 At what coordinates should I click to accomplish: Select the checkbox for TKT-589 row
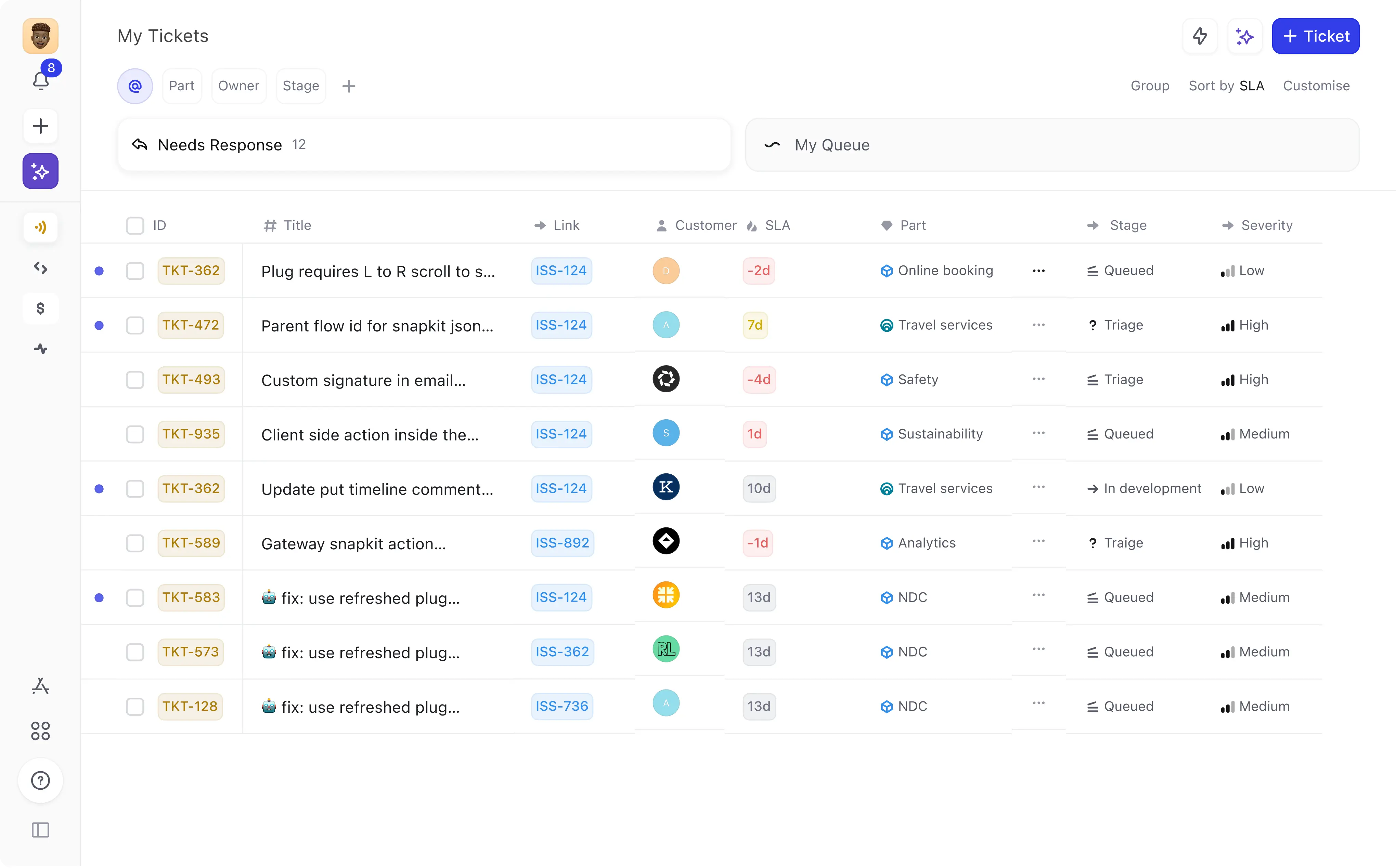(135, 543)
